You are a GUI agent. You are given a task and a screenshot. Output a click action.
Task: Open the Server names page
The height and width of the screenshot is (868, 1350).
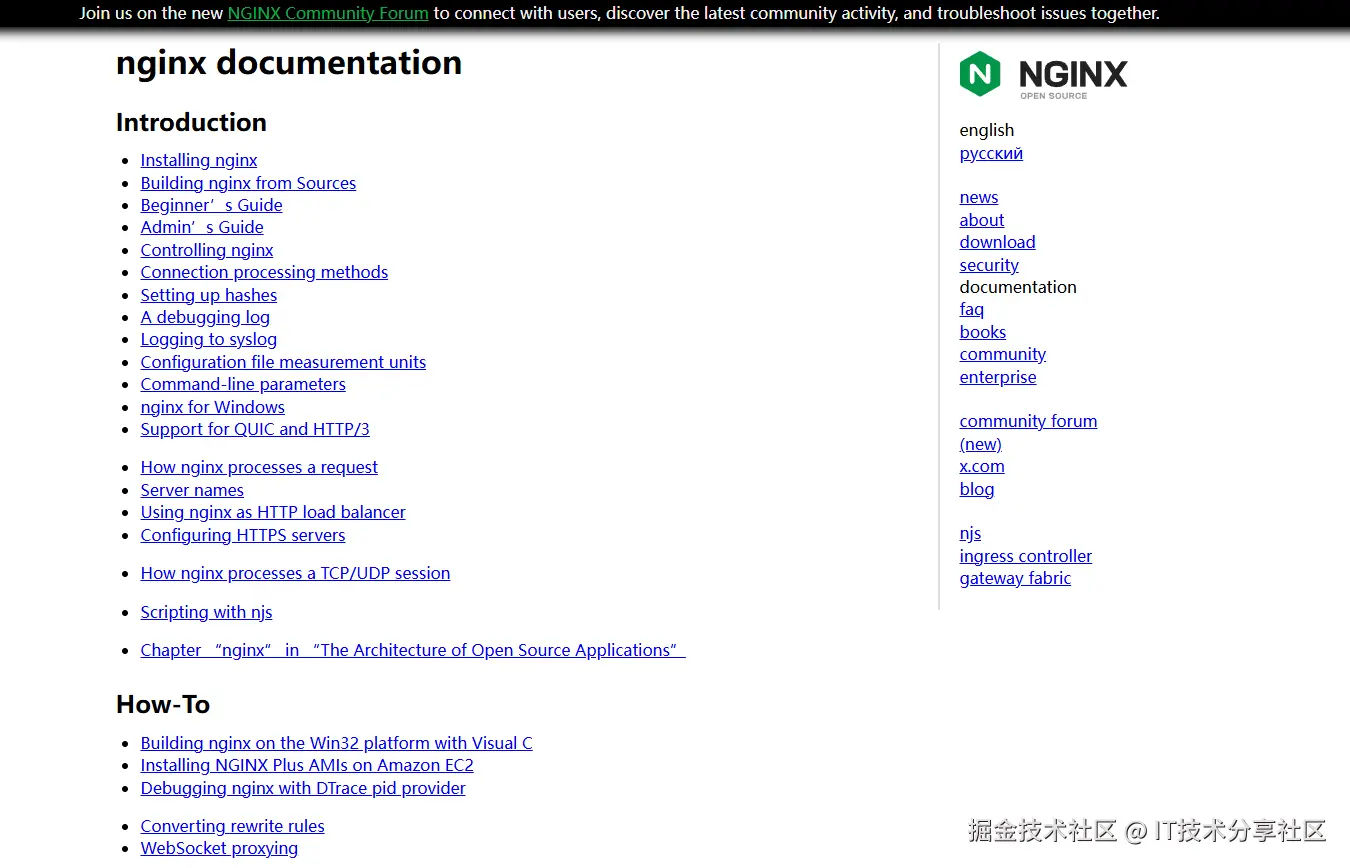[x=192, y=490]
